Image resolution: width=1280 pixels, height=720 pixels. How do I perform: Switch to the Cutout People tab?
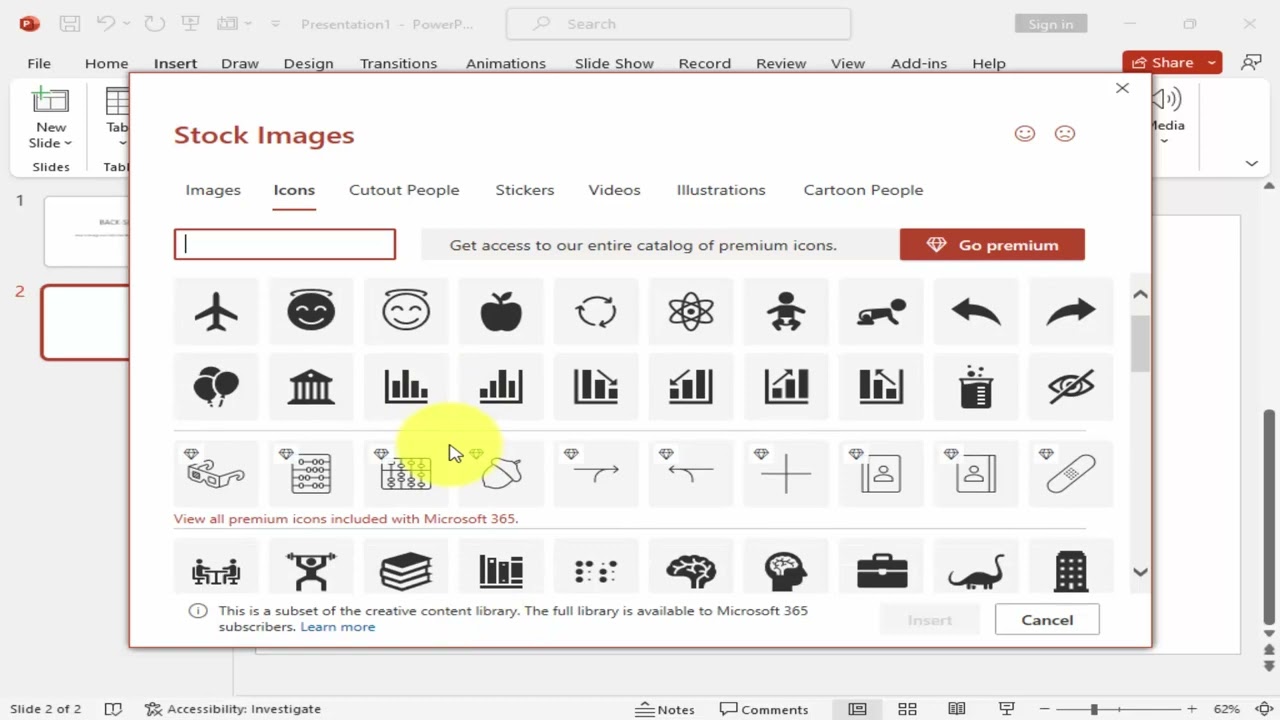pos(404,190)
